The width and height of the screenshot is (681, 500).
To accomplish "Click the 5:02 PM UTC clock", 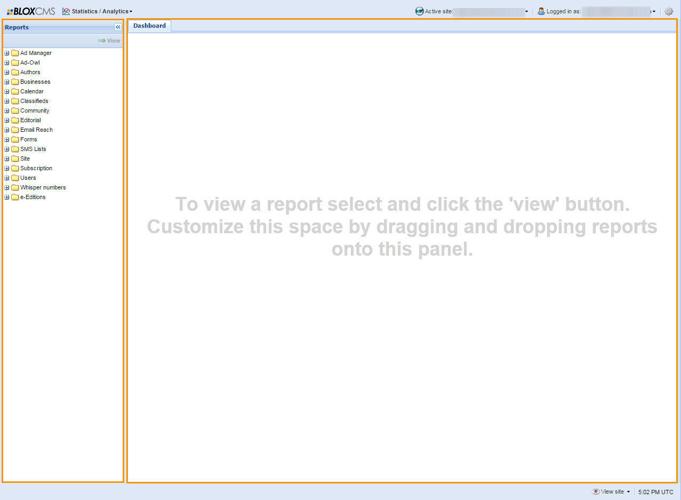I will pos(655,492).
